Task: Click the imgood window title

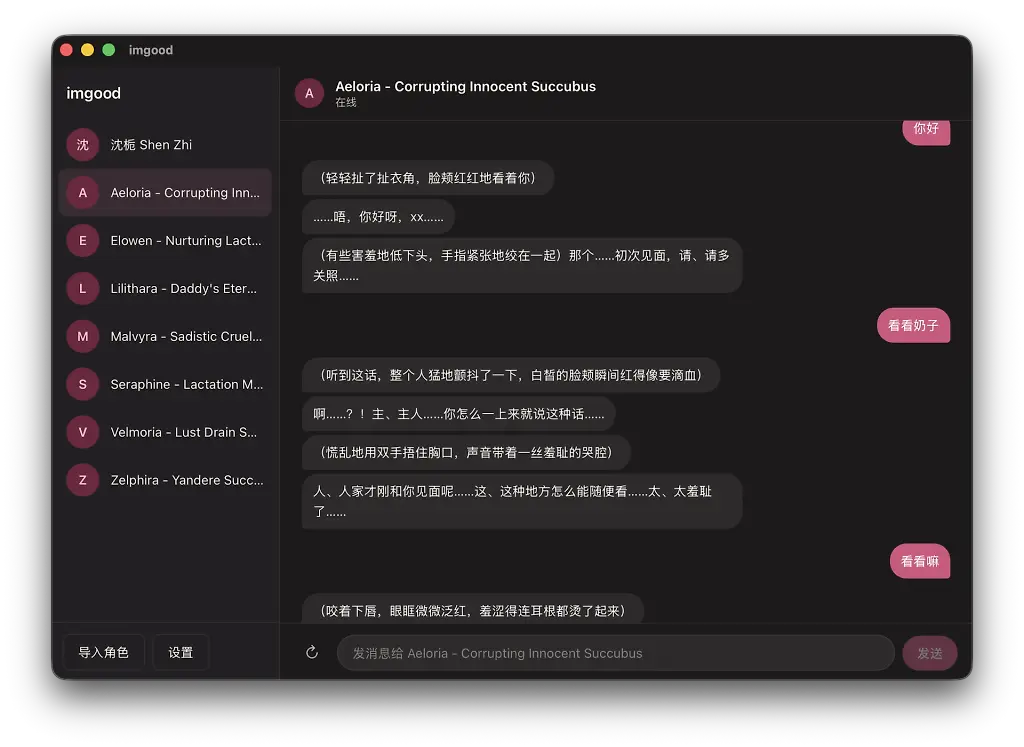Action: (x=151, y=50)
